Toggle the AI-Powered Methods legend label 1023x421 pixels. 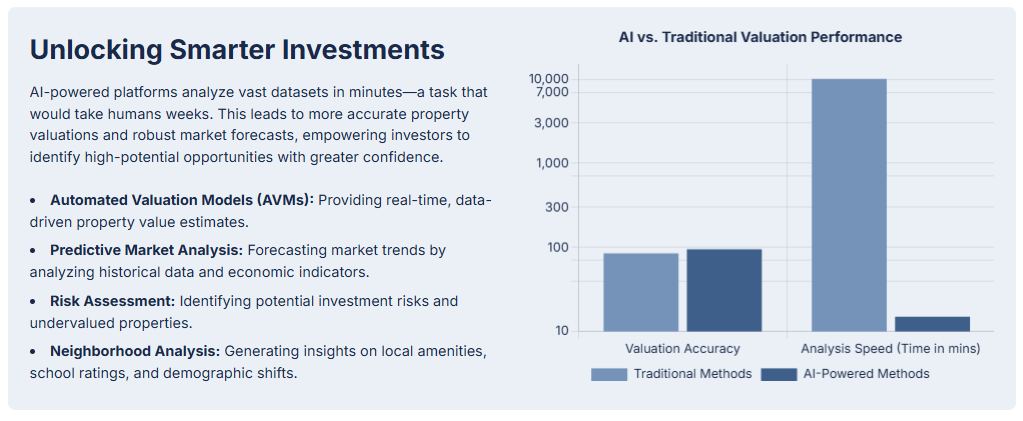[x=866, y=374]
